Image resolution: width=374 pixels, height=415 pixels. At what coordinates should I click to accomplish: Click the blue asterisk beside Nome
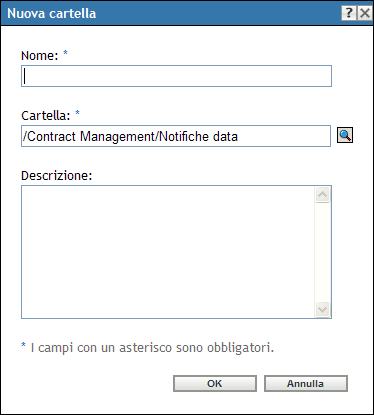65,53
